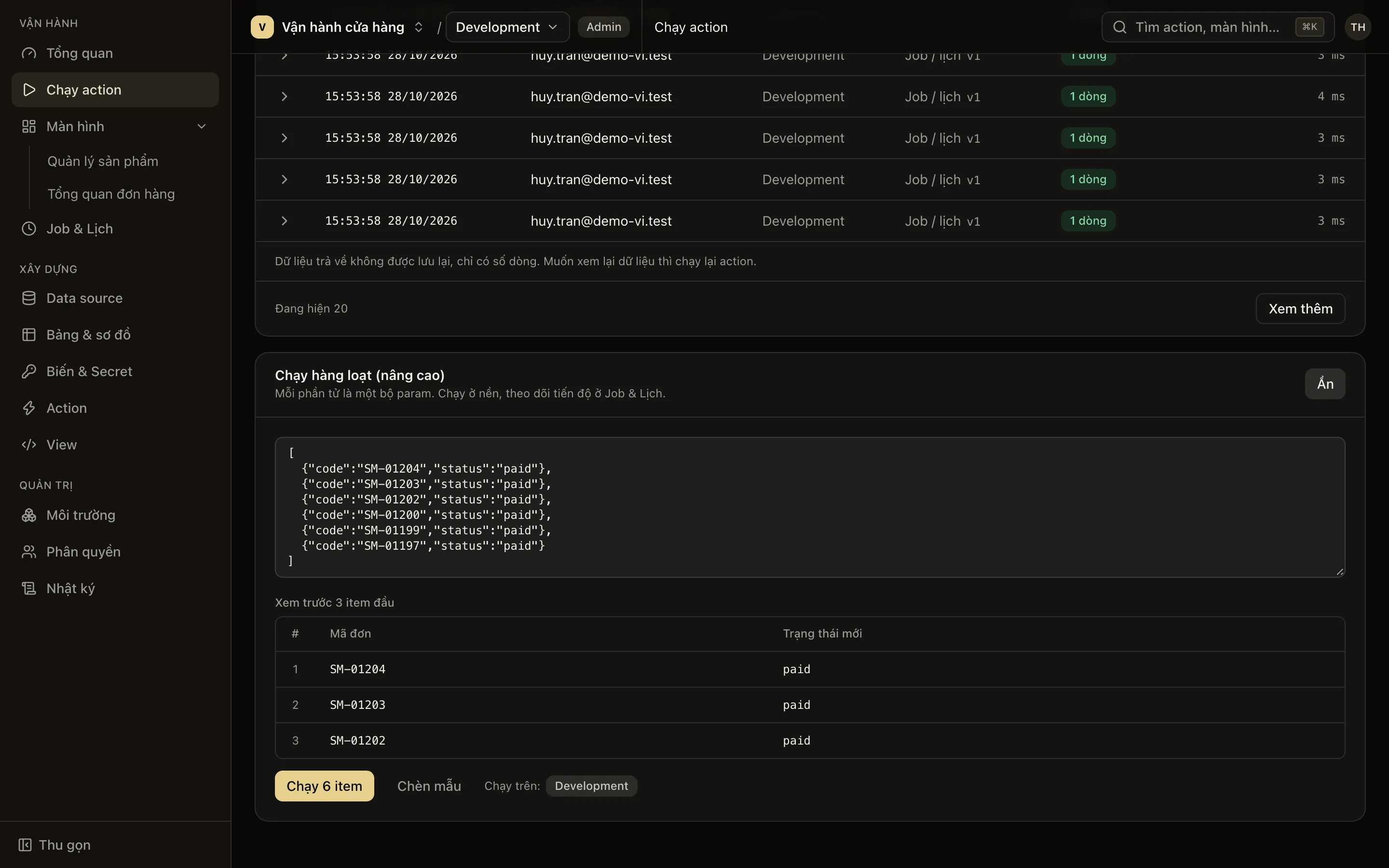Click the Mã đơn column header
The image size is (1389, 868).
click(x=350, y=634)
